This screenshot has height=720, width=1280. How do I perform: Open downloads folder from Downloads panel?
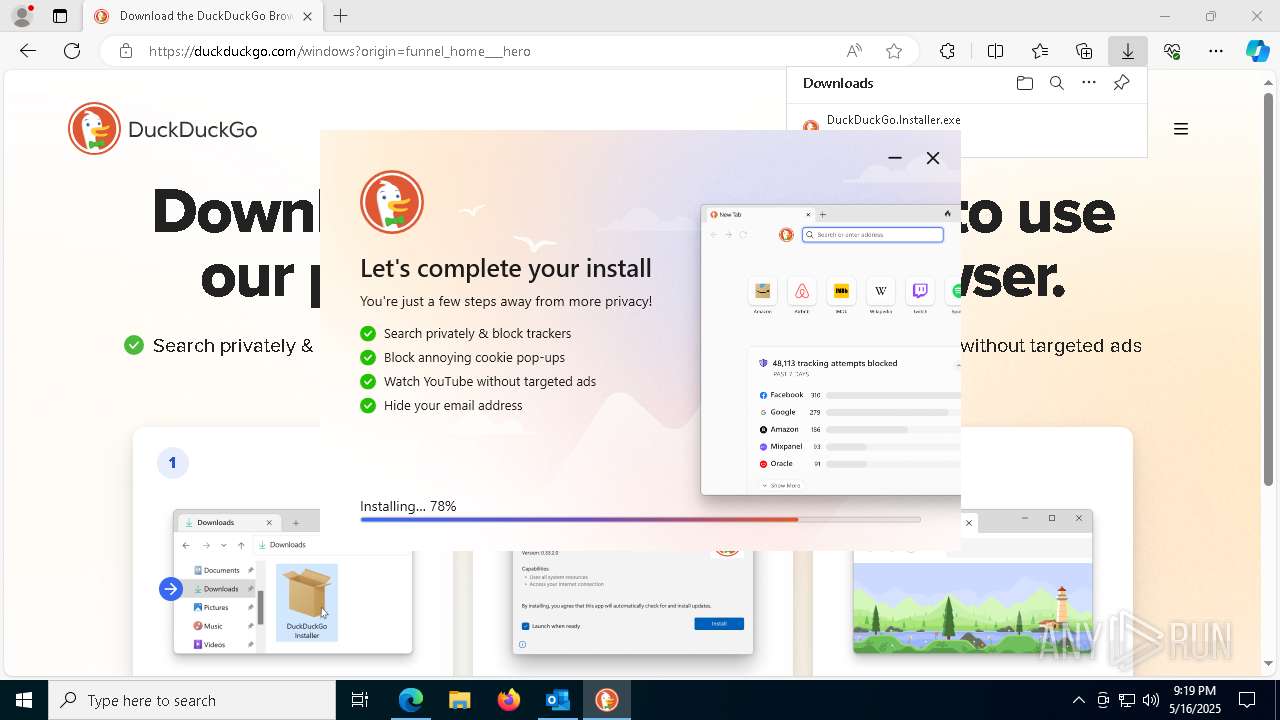(x=1025, y=83)
